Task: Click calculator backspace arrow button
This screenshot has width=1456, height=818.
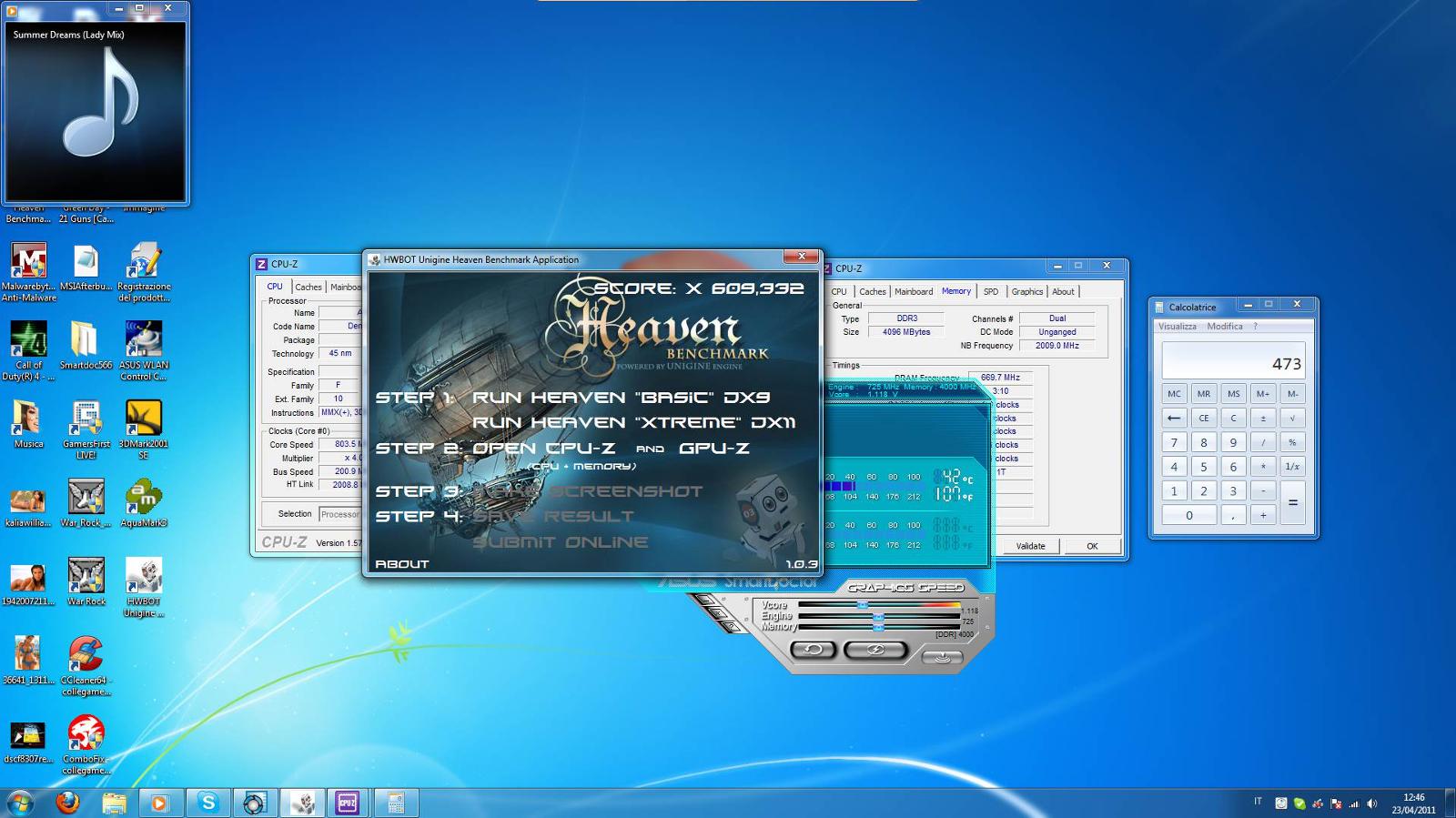Action: (x=1174, y=419)
